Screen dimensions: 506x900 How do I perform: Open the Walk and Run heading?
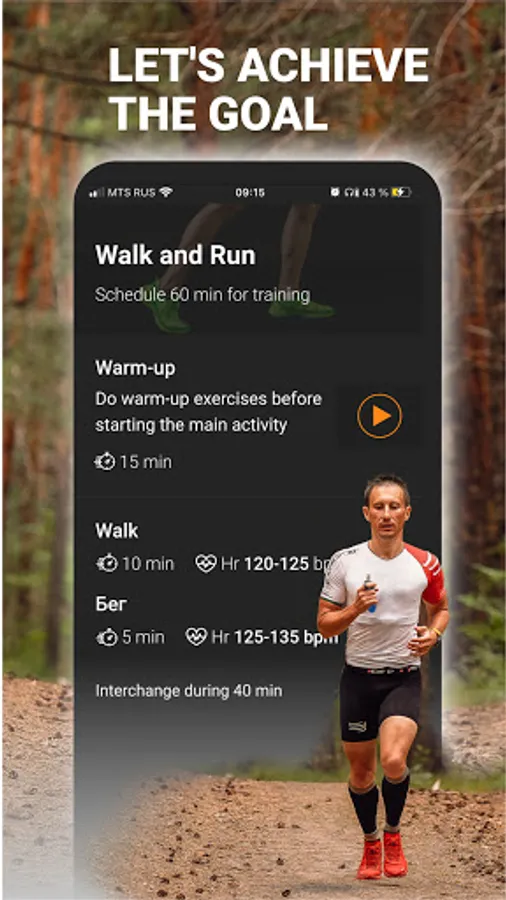(176, 255)
